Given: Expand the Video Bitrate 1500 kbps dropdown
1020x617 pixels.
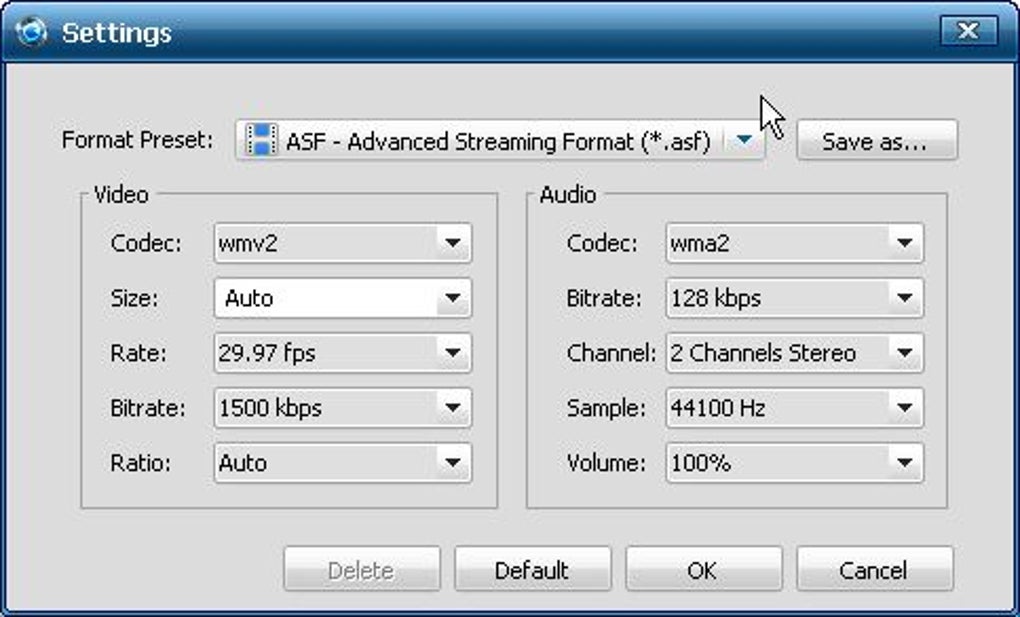Looking at the screenshot, I should point(452,408).
